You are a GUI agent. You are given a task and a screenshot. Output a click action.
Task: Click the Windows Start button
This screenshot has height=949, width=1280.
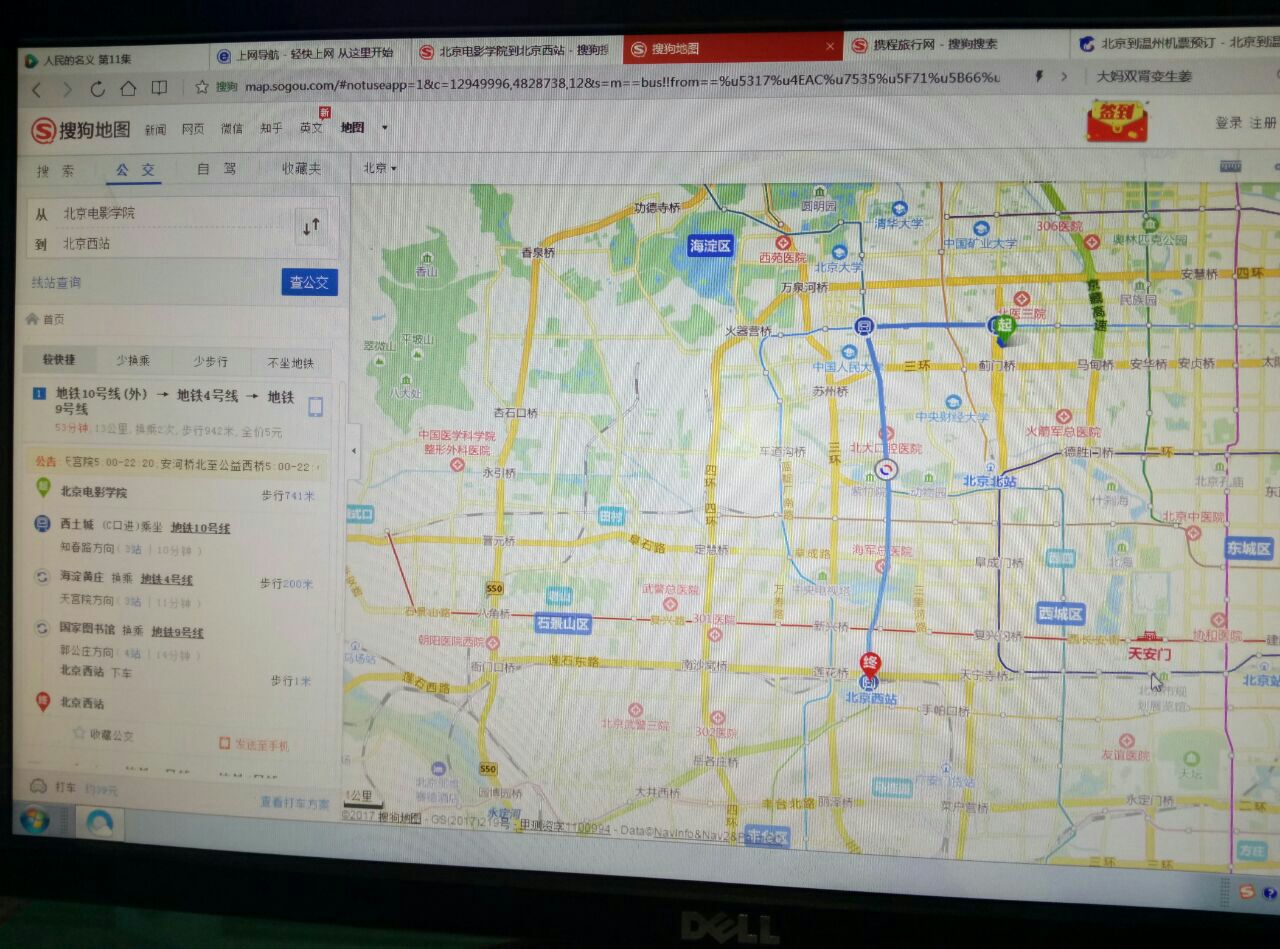(x=34, y=821)
